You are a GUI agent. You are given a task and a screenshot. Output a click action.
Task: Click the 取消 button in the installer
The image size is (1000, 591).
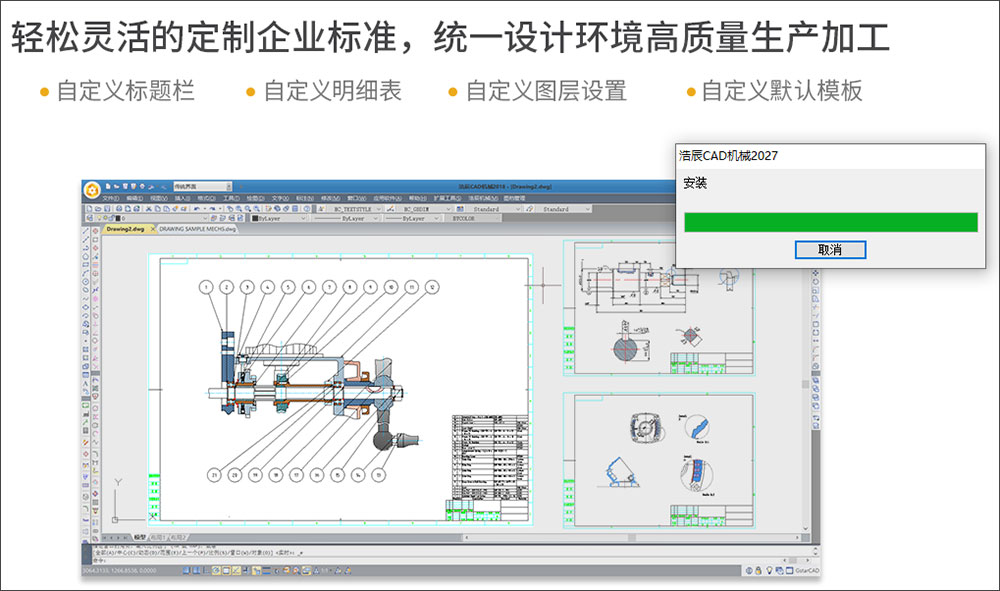pos(830,250)
